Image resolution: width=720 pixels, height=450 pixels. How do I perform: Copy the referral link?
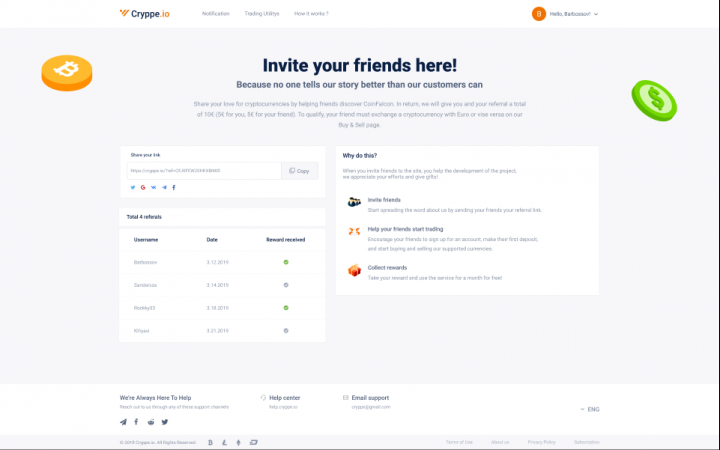point(299,171)
